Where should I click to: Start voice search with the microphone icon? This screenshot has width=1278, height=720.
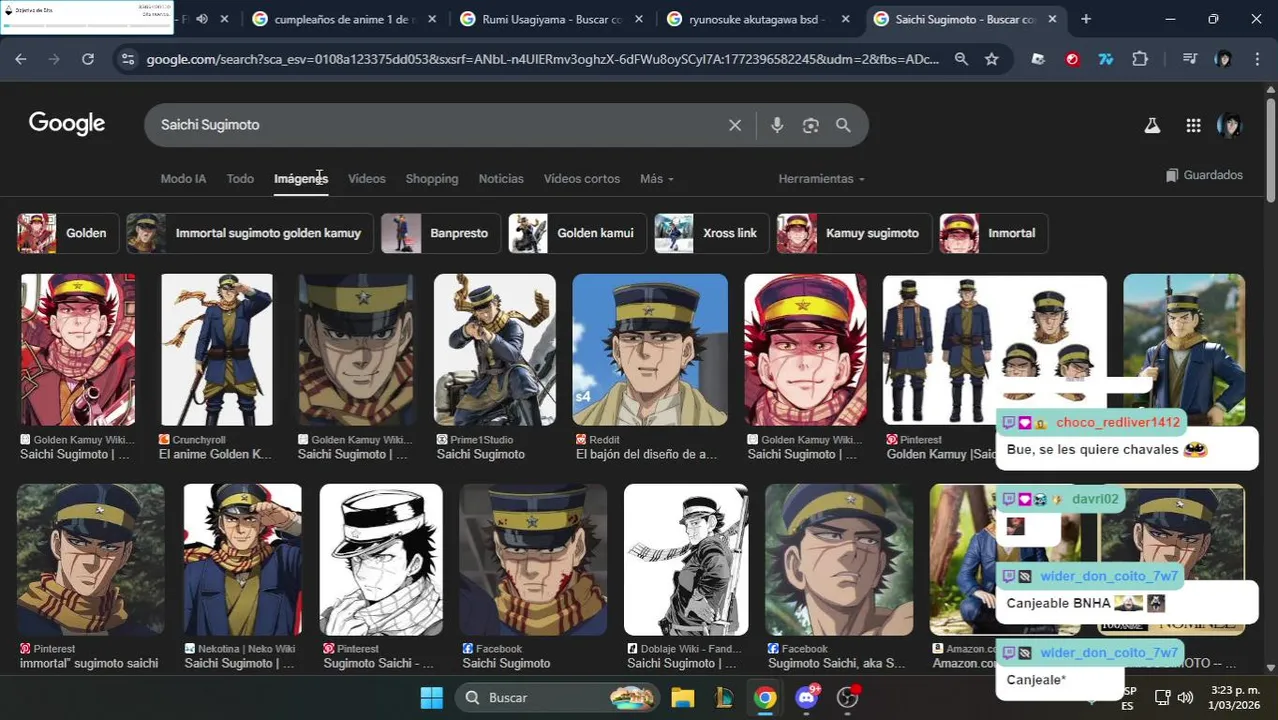coord(777,125)
